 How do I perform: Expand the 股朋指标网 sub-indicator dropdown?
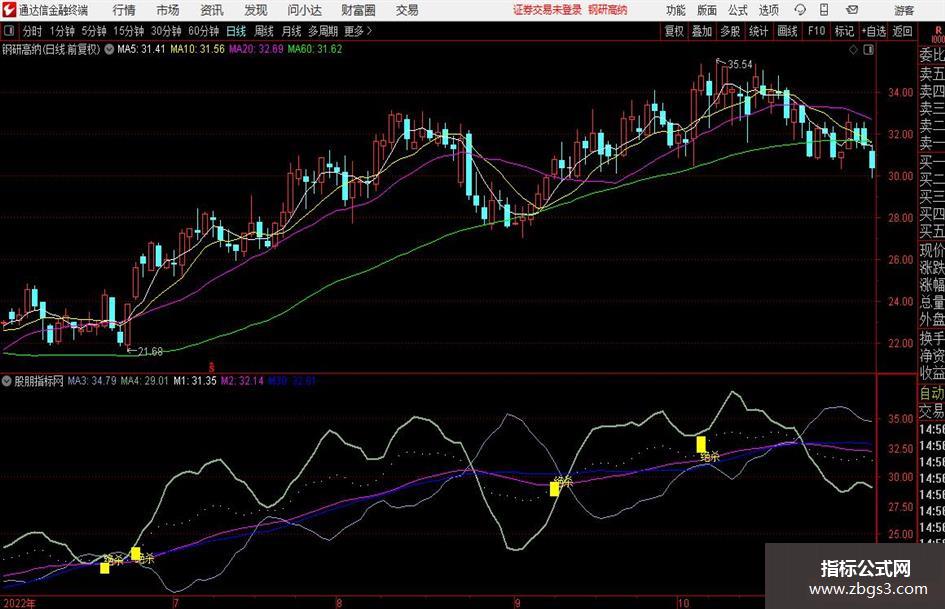[x=7, y=381]
